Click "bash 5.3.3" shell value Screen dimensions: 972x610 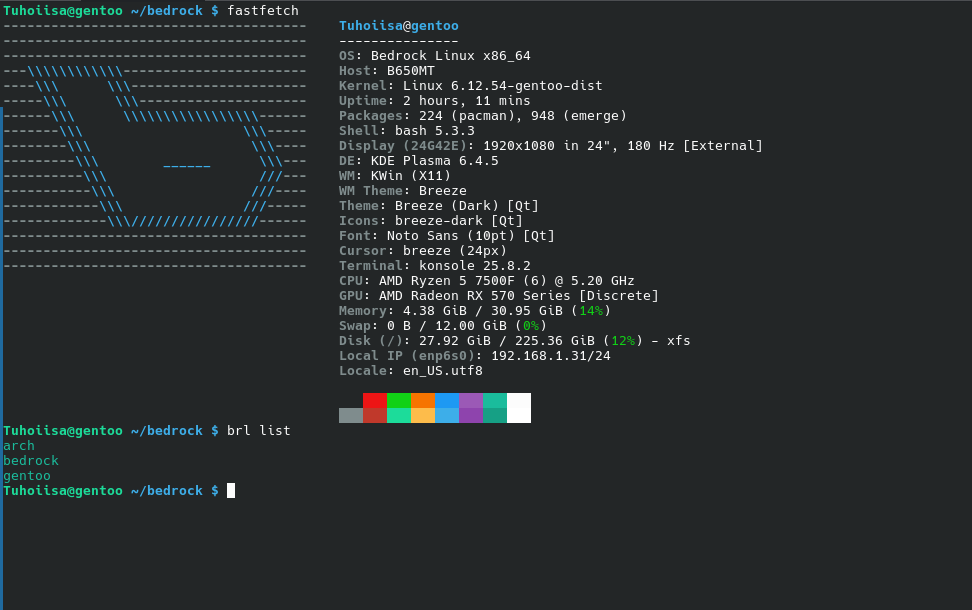click(x=435, y=130)
